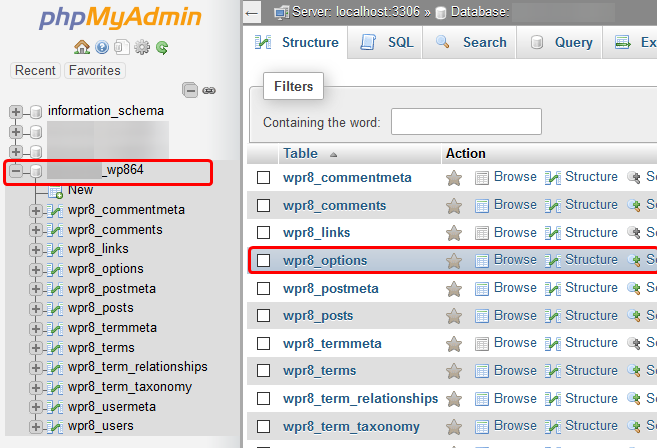Expand wpr8_links in the navigation tree

36,250
